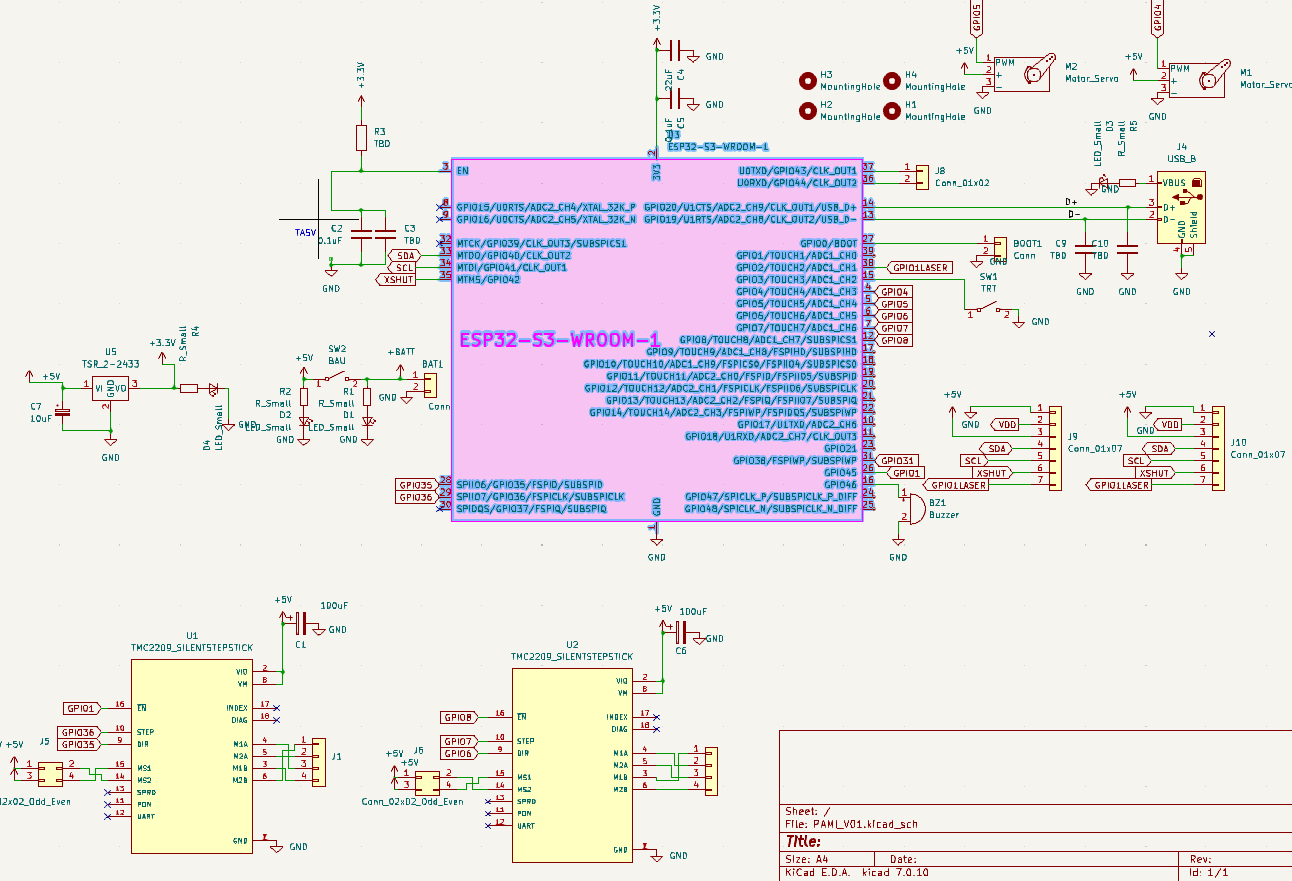
Task: Select the large magenta ESP32-S3-WROOM-1 text inside the chip
Action: (x=560, y=340)
